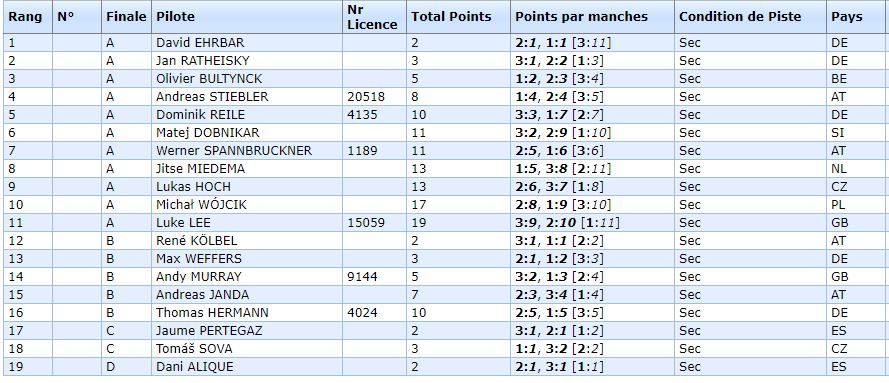Select the Nr Licence column header
The image size is (889, 383).
(x=372, y=17)
